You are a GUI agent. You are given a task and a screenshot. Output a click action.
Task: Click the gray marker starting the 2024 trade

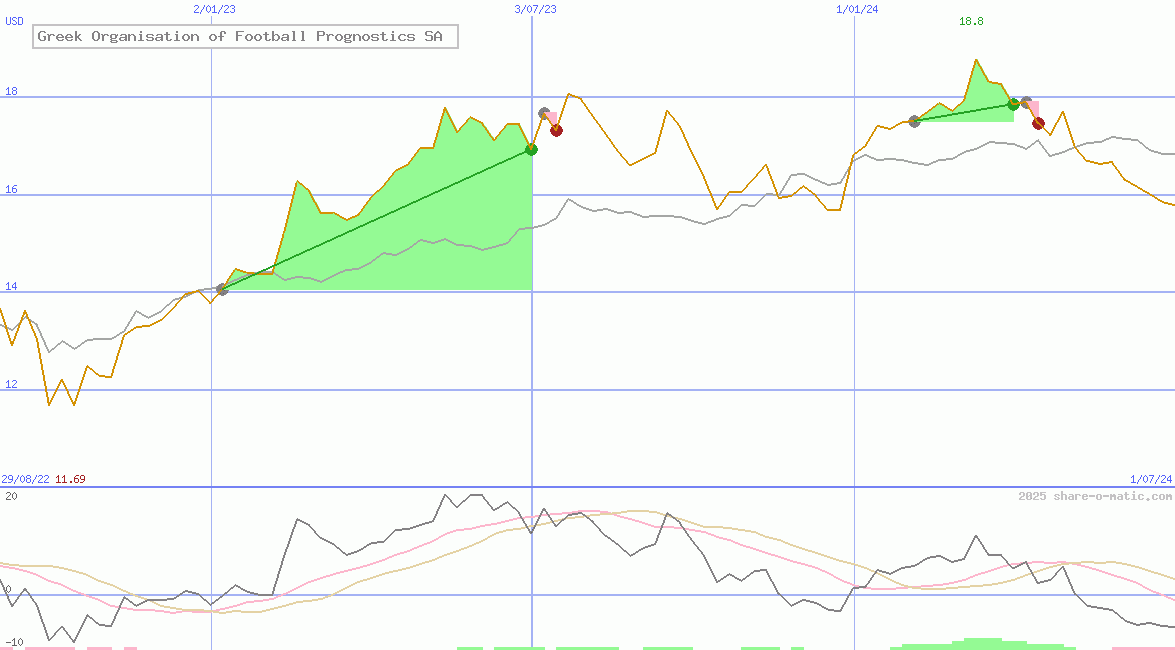(x=914, y=121)
